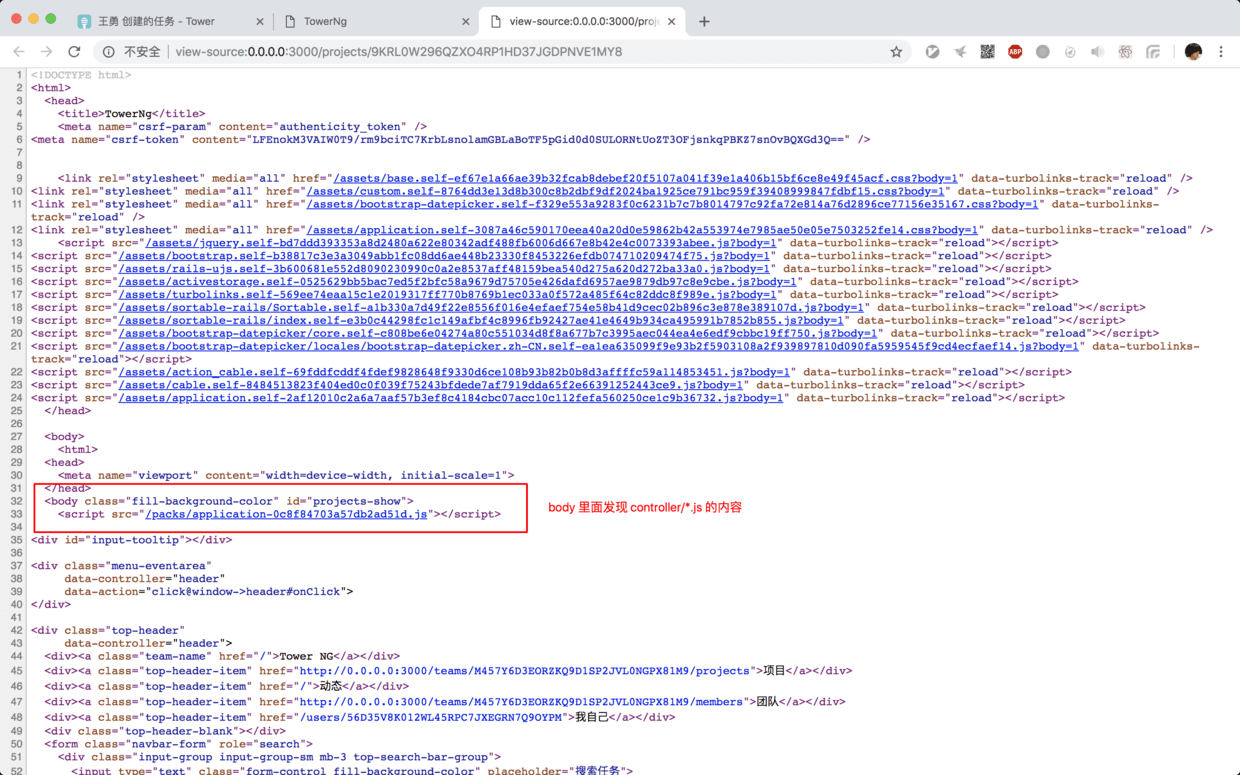
Task: Click the layered-squares extension icon
Action: click(1153, 51)
